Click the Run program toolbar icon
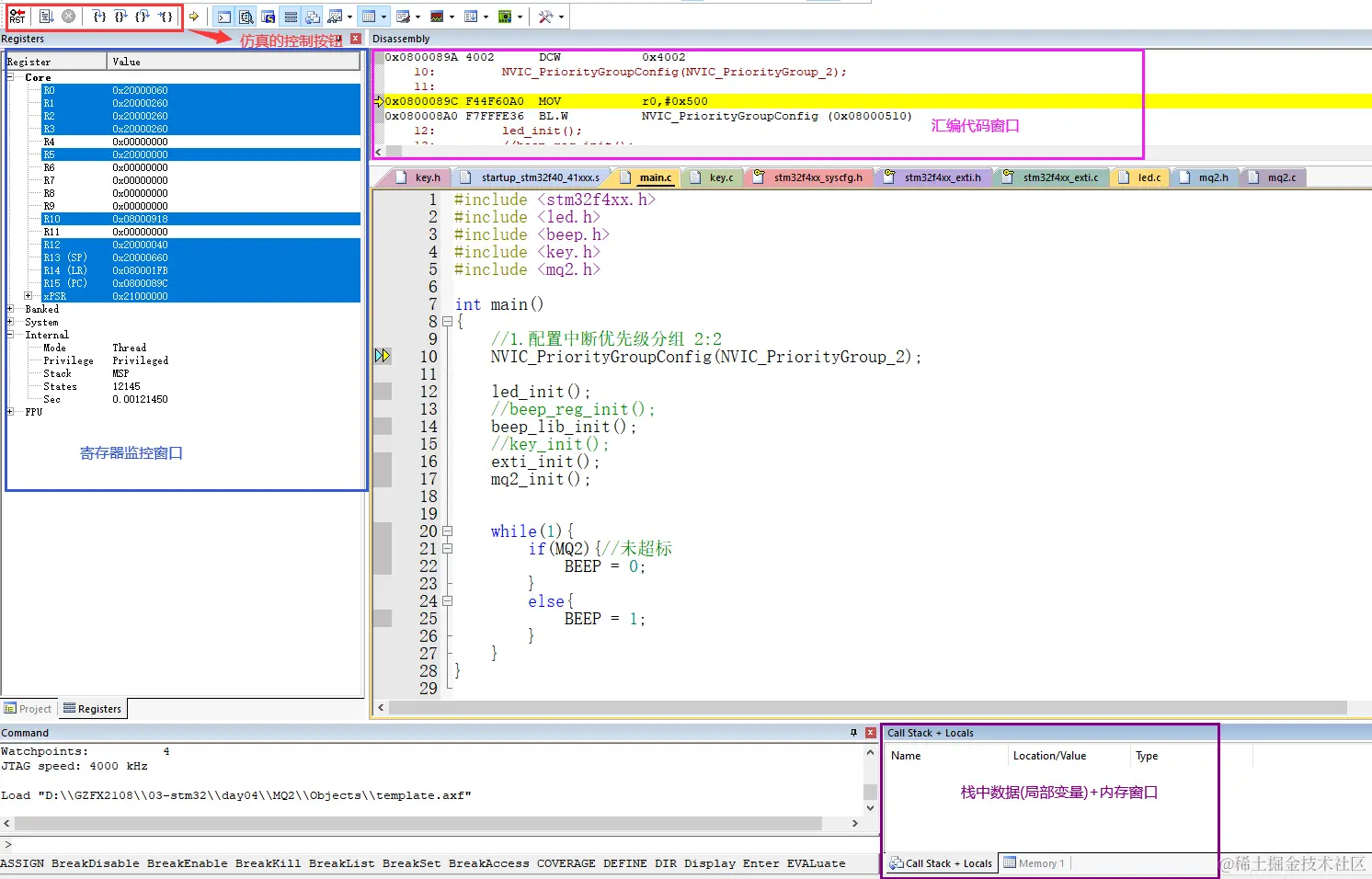This screenshot has height=879, width=1372. (x=47, y=17)
